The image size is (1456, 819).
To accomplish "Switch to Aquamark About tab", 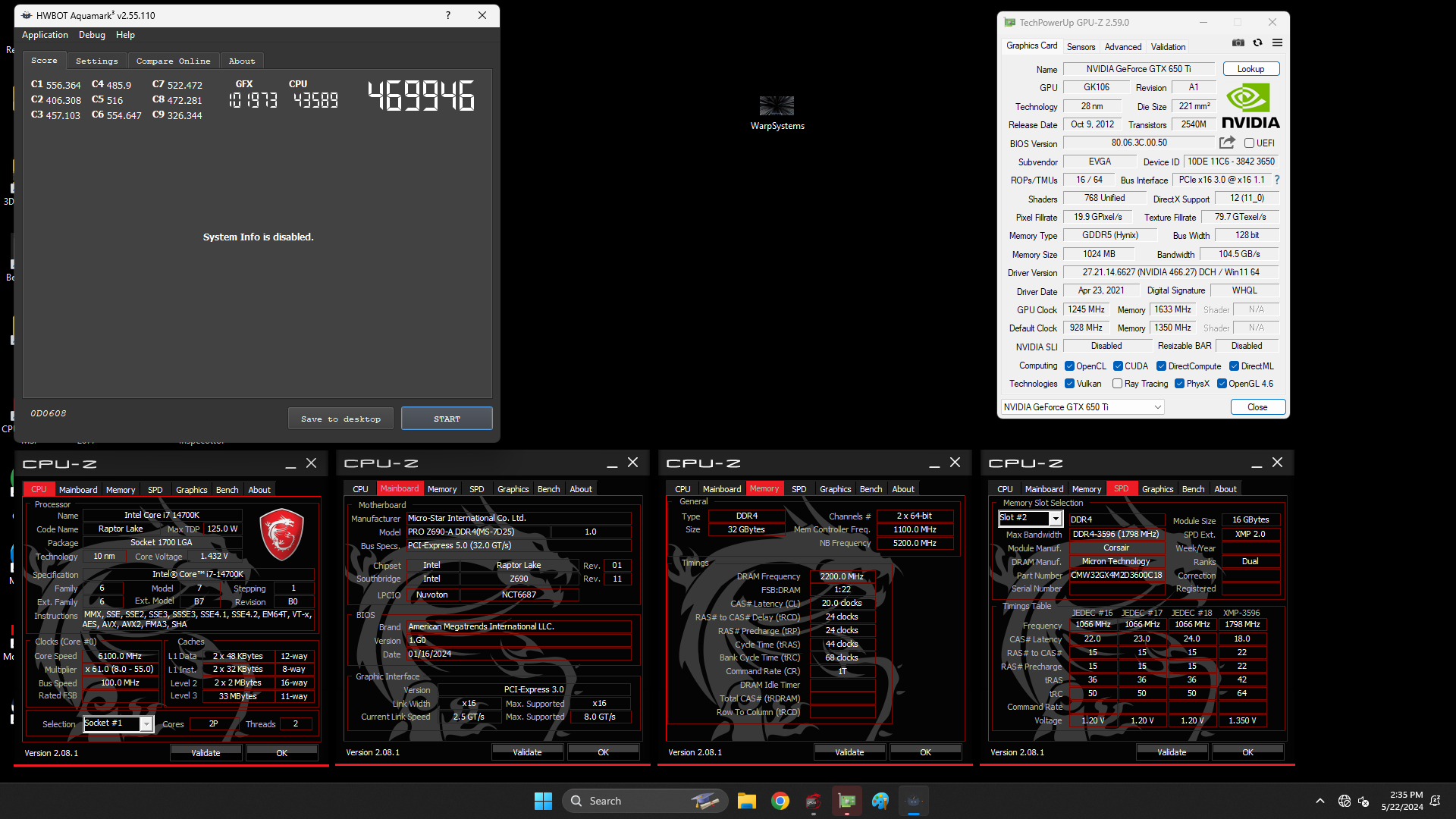I will click(x=242, y=61).
